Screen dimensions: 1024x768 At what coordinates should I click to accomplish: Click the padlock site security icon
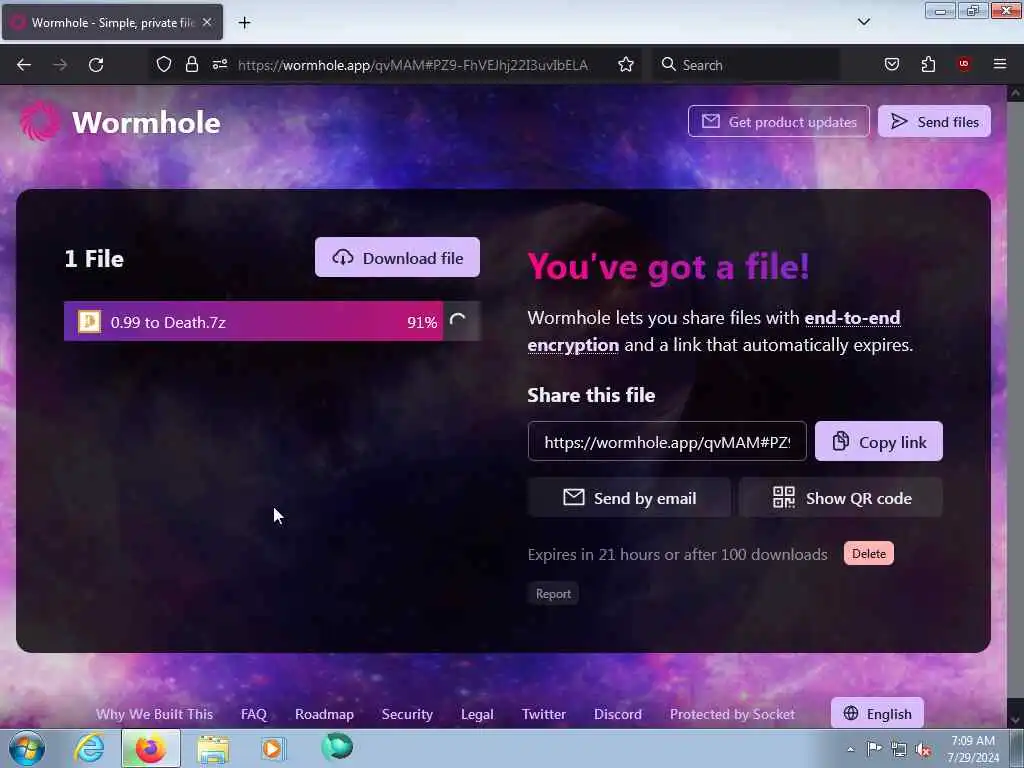click(x=191, y=65)
